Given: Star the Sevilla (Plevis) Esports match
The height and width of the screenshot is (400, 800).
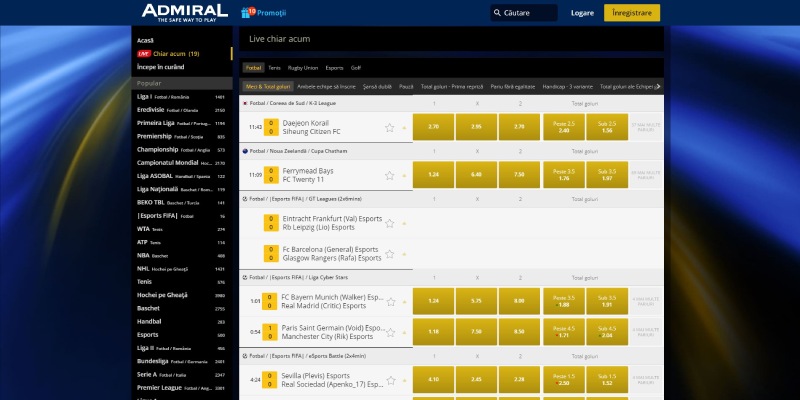Looking at the screenshot, I should [391, 381].
